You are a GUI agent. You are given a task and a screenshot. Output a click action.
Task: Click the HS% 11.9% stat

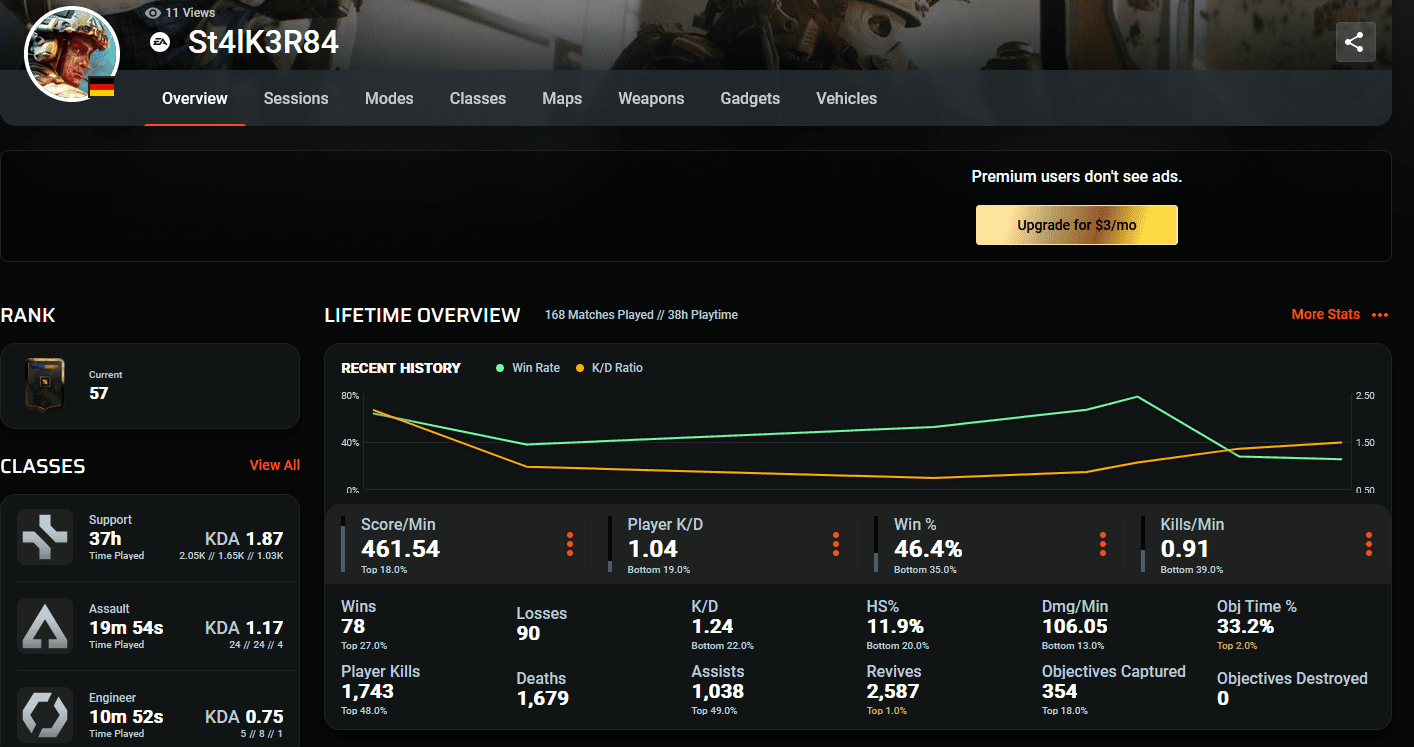(898, 625)
